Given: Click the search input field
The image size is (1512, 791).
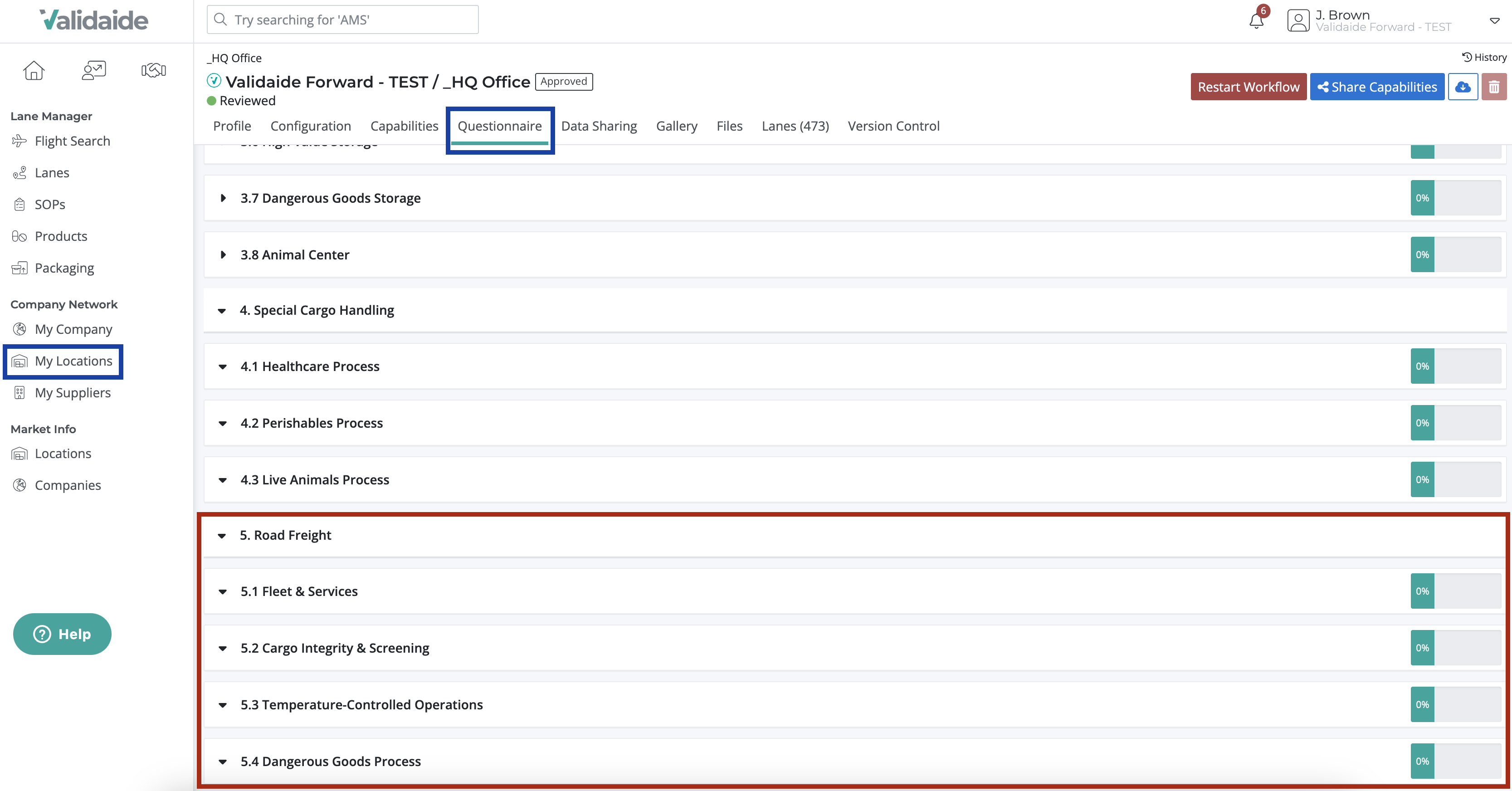Looking at the screenshot, I should coord(343,20).
